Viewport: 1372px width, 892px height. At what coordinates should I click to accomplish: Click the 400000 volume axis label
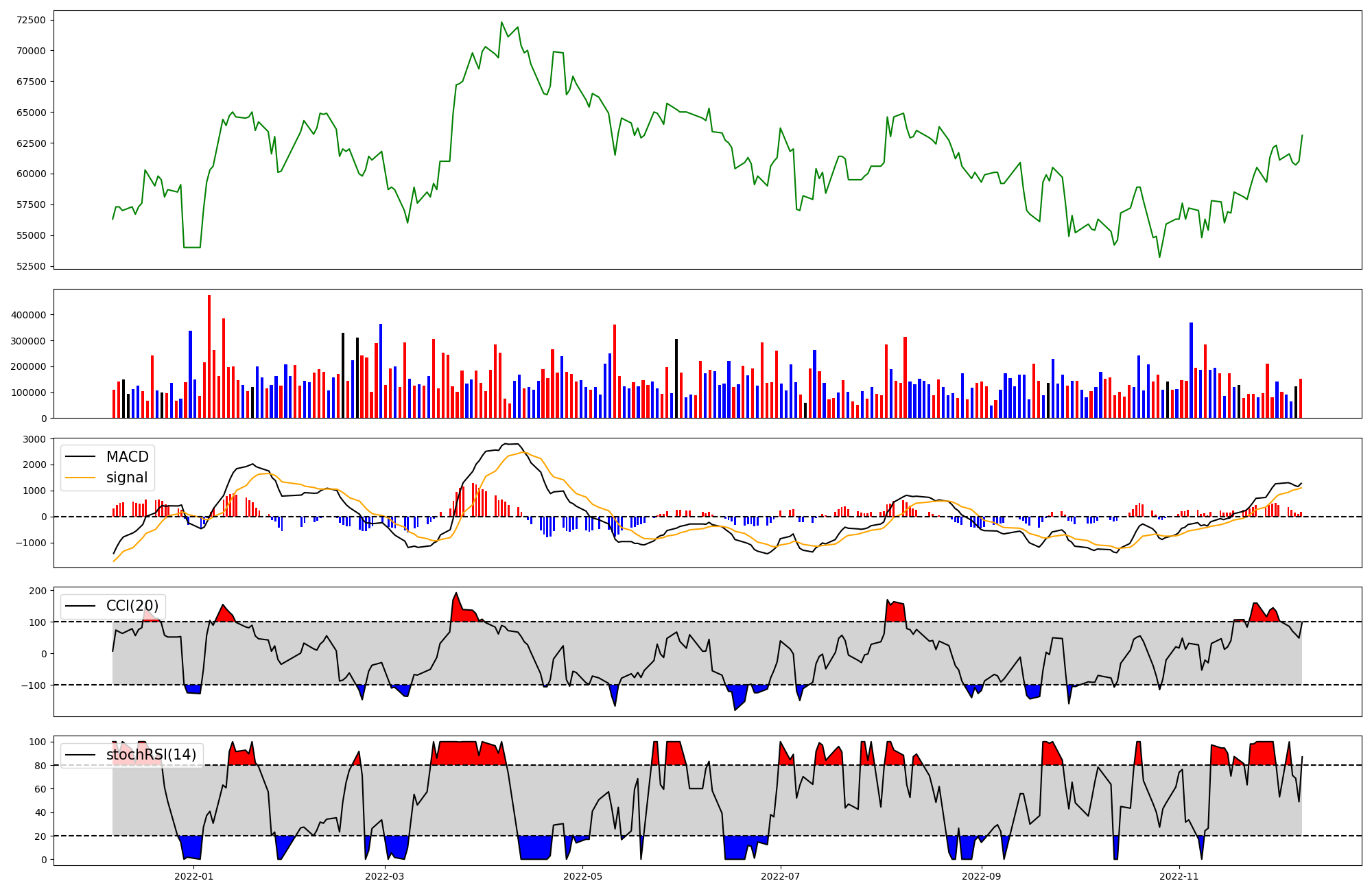point(29,315)
